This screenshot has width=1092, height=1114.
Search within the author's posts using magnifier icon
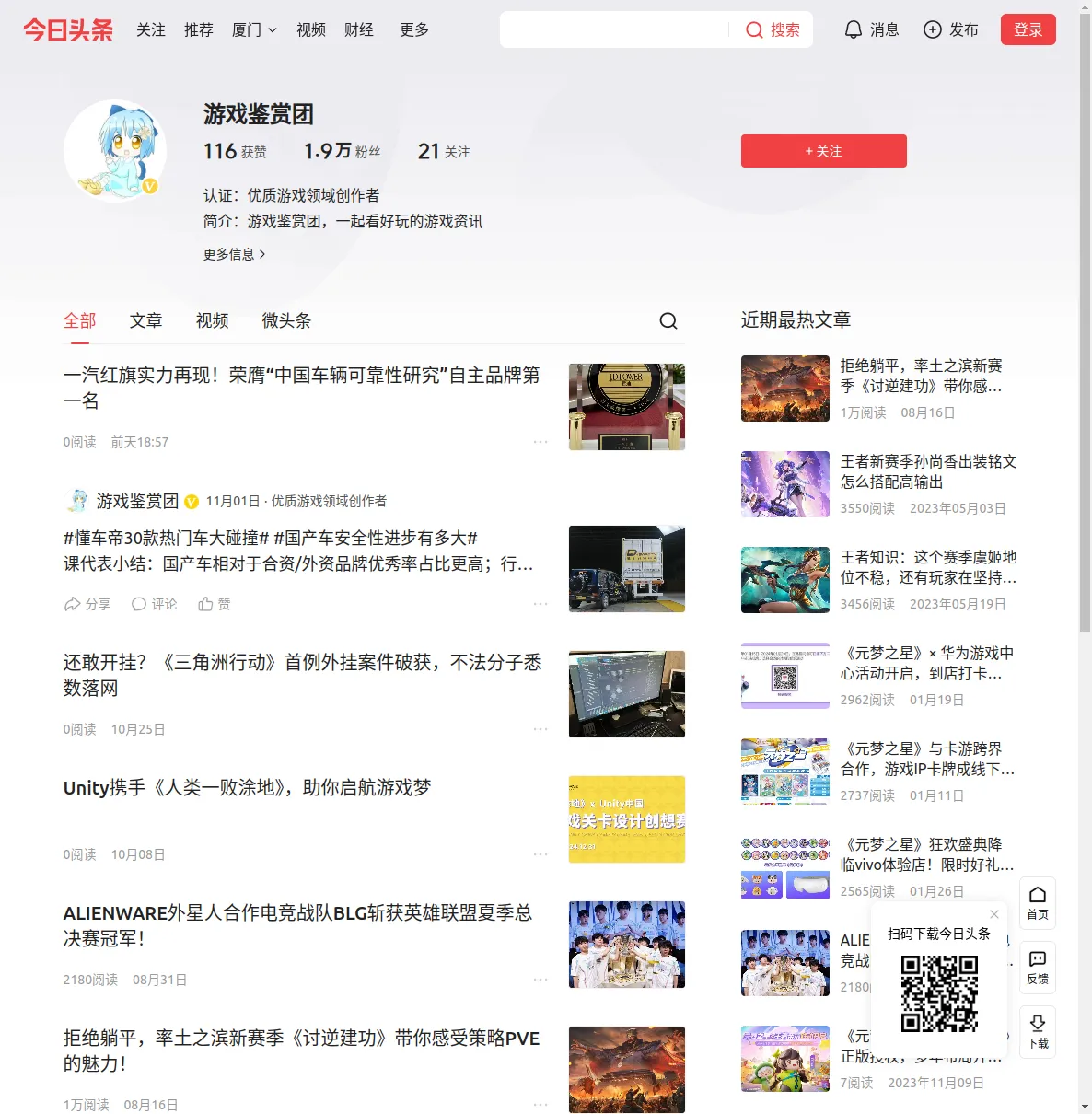coord(668,320)
